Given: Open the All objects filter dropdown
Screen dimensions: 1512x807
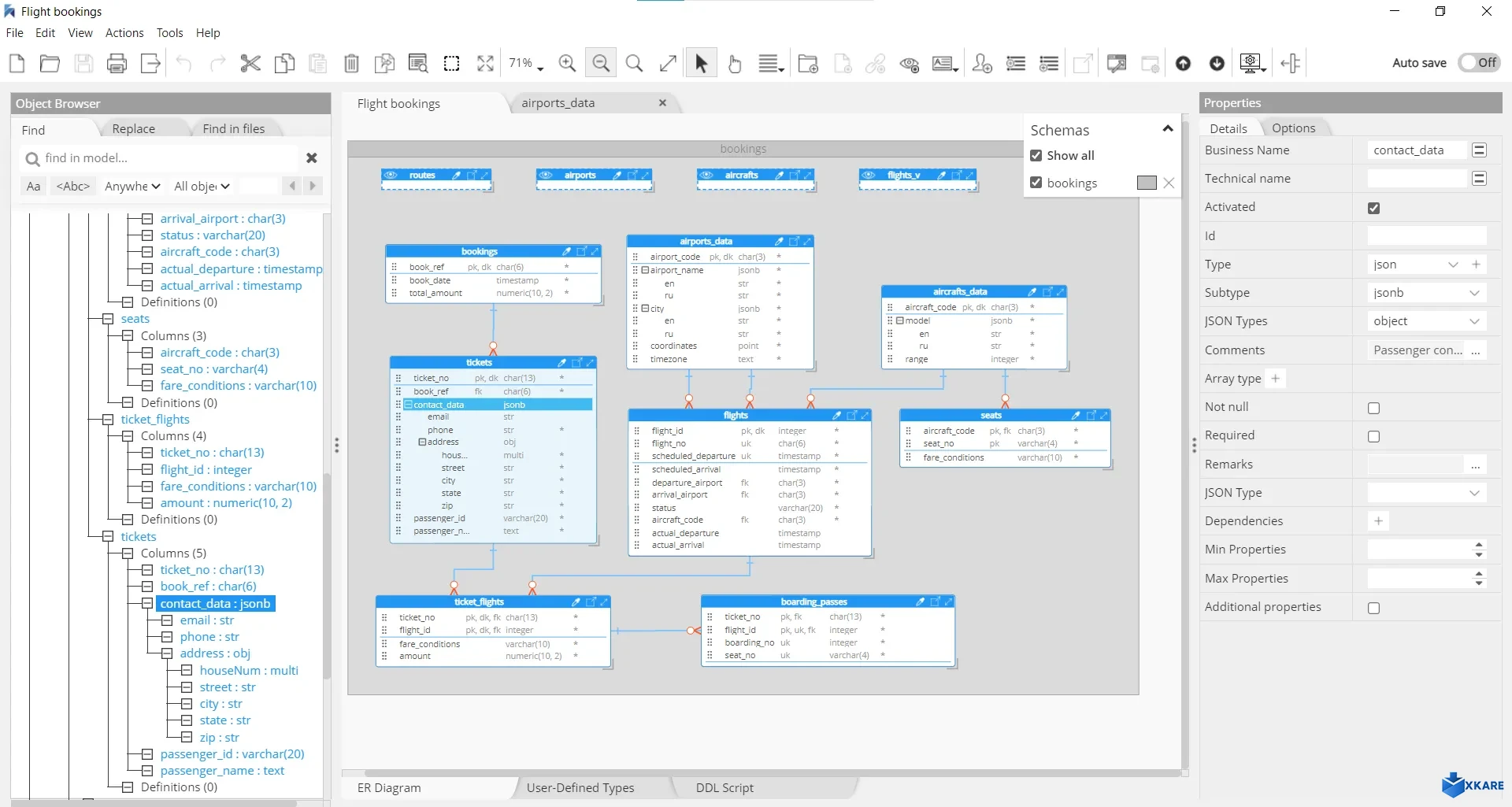Looking at the screenshot, I should 202,187.
